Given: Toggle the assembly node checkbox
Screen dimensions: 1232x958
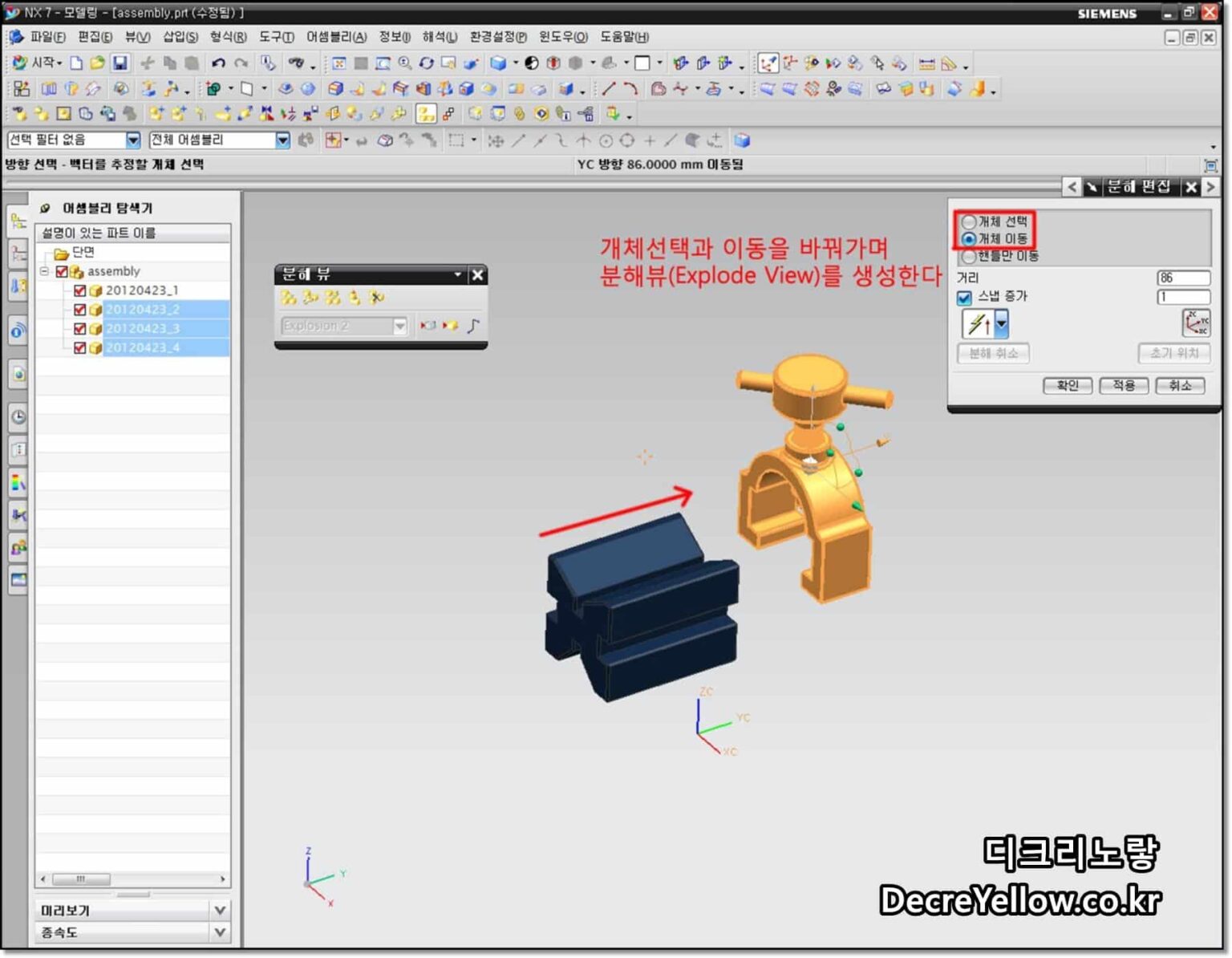Looking at the screenshot, I should coord(62,272).
